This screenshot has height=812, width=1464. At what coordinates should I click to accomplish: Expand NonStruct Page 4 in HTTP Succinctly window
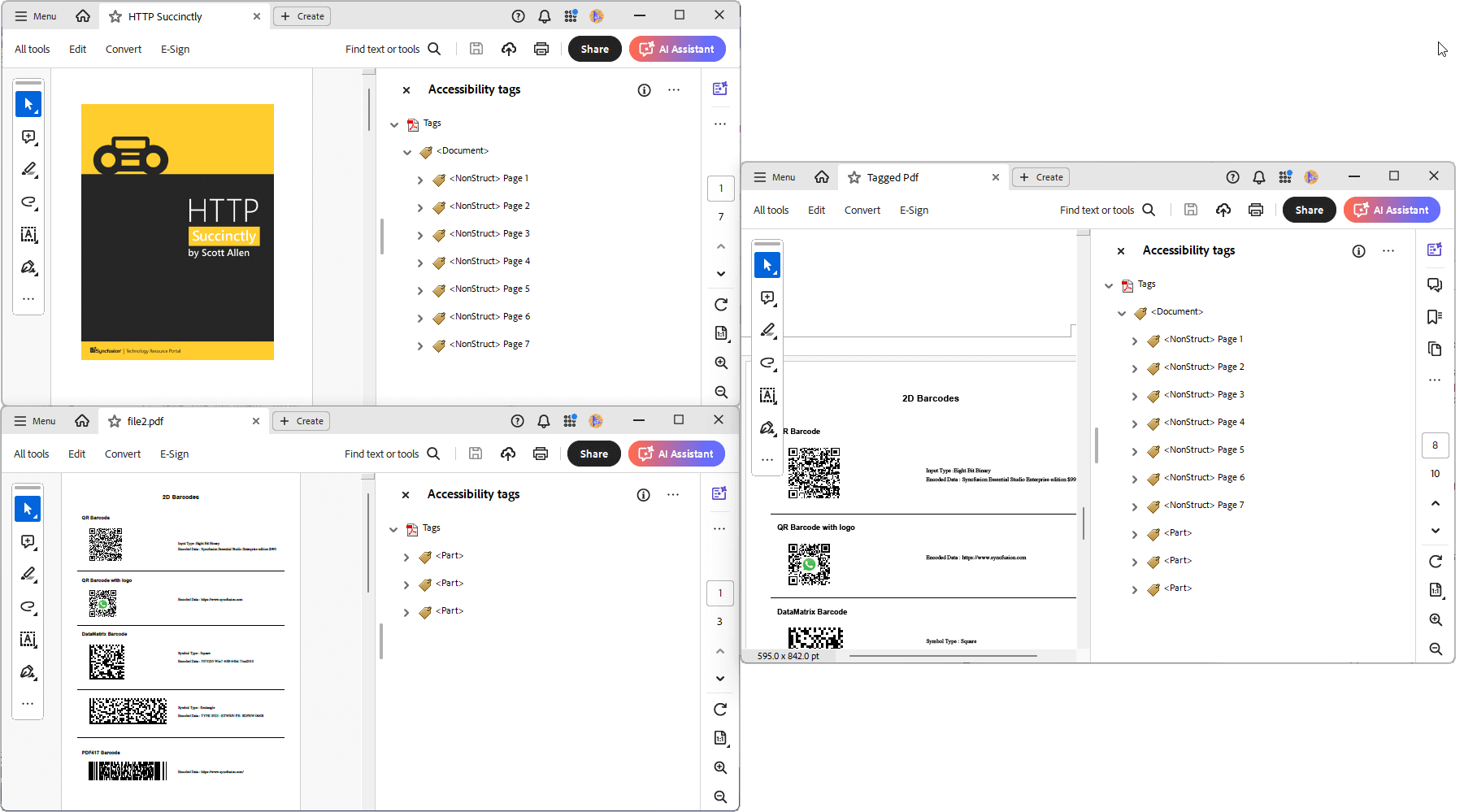(x=420, y=263)
